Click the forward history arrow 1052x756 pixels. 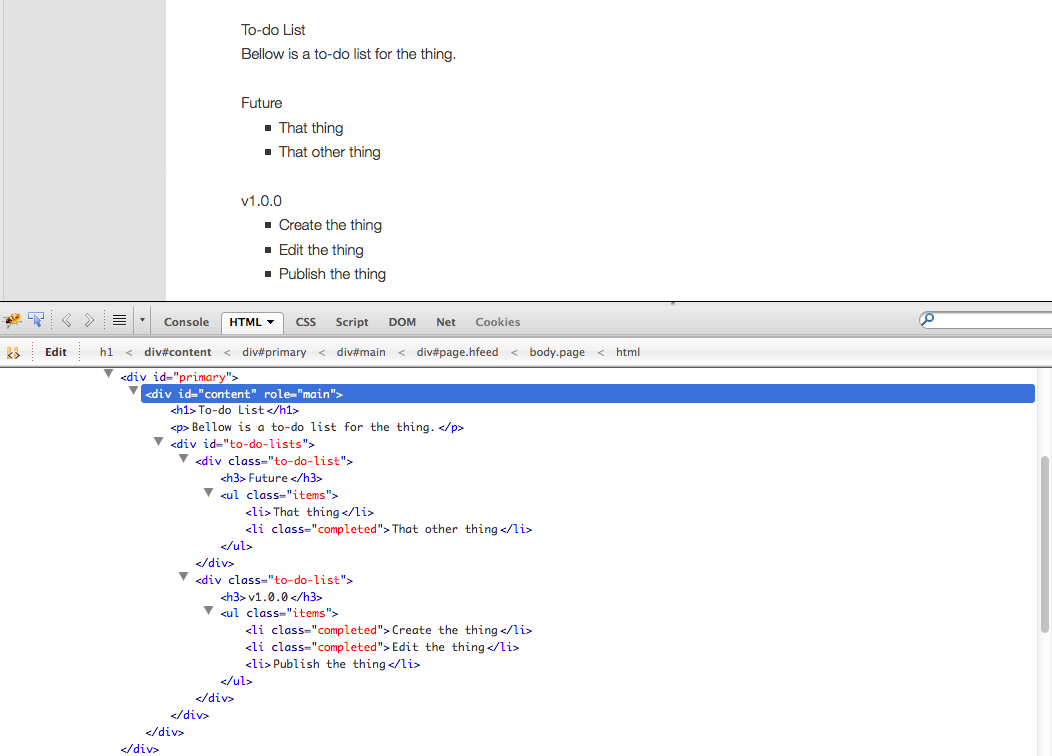pos(89,321)
